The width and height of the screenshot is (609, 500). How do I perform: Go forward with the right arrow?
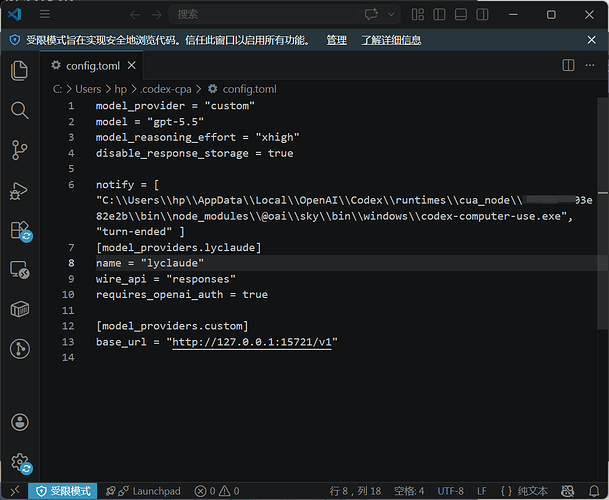(x=157, y=15)
